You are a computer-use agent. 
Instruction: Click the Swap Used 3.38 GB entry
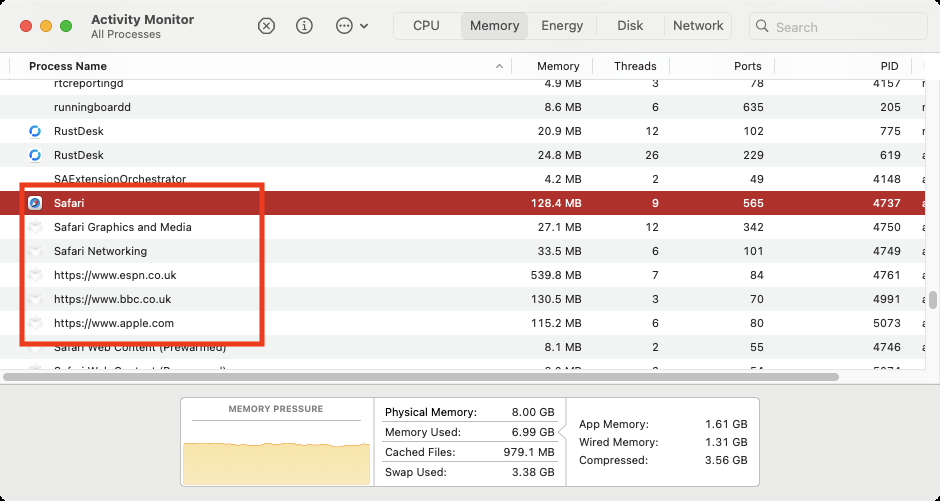coord(469,472)
